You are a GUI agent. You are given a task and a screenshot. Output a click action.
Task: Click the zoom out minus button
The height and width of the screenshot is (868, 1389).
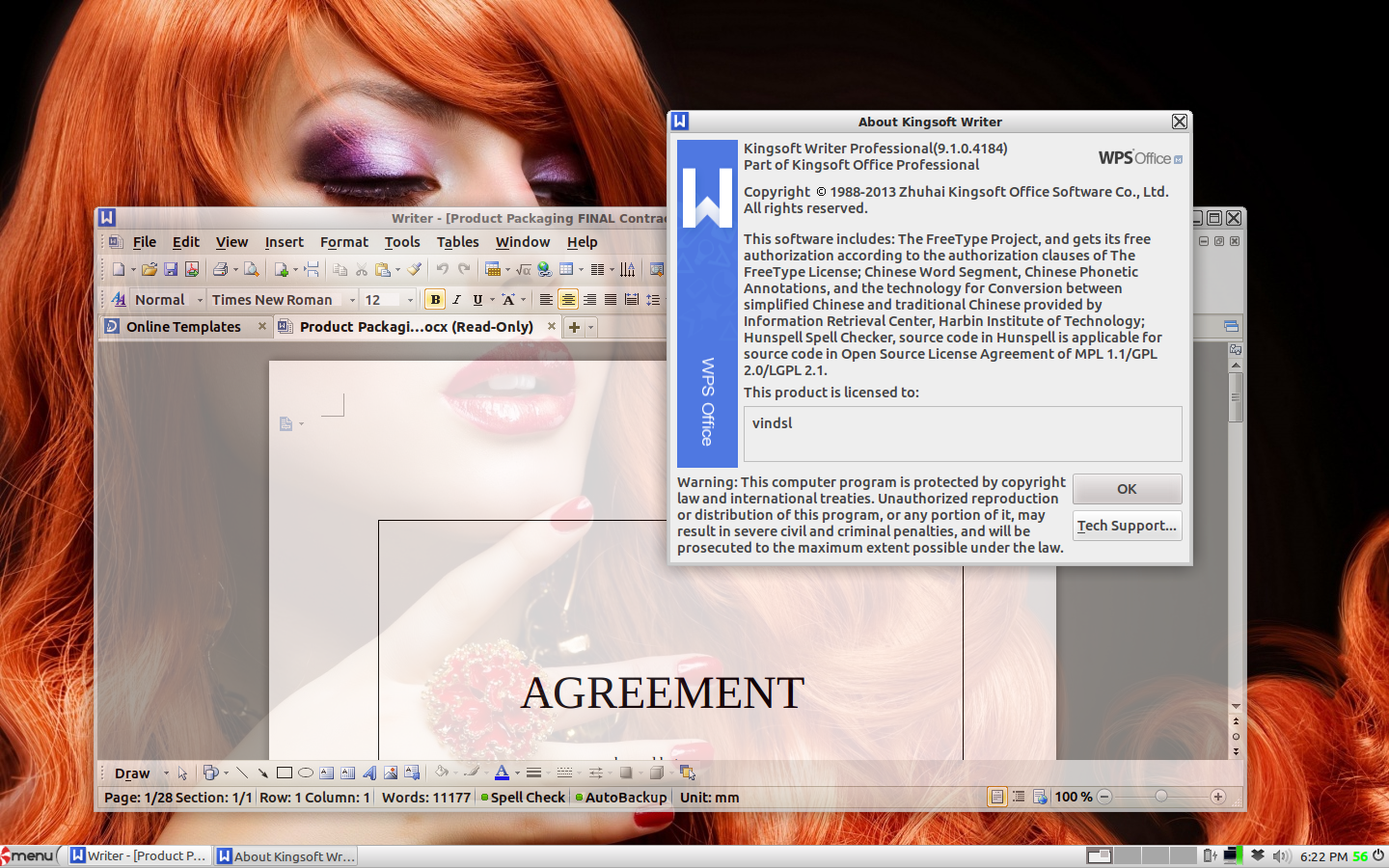coord(1105,797)
